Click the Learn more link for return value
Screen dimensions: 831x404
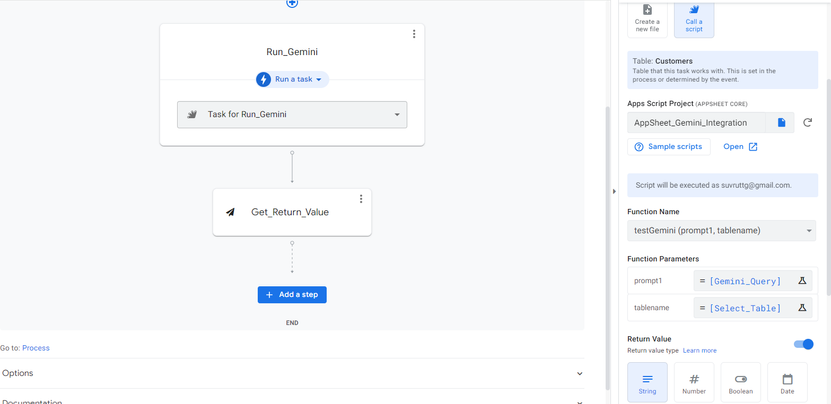tap(700, 350)
